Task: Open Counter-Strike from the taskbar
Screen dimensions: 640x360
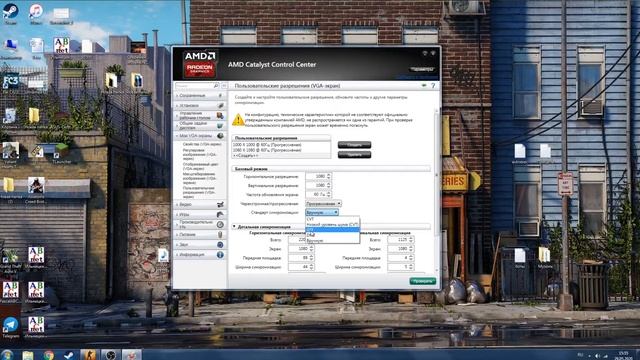Action: point(89,355)
